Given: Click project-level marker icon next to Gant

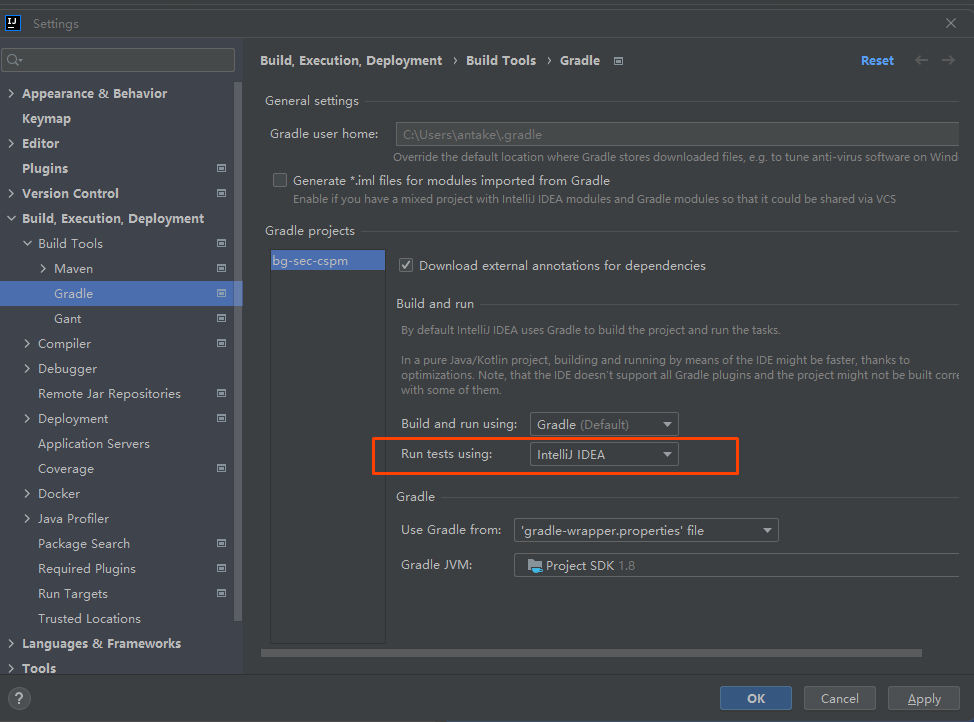Looking at the screenshot, I should pos(221,318).
